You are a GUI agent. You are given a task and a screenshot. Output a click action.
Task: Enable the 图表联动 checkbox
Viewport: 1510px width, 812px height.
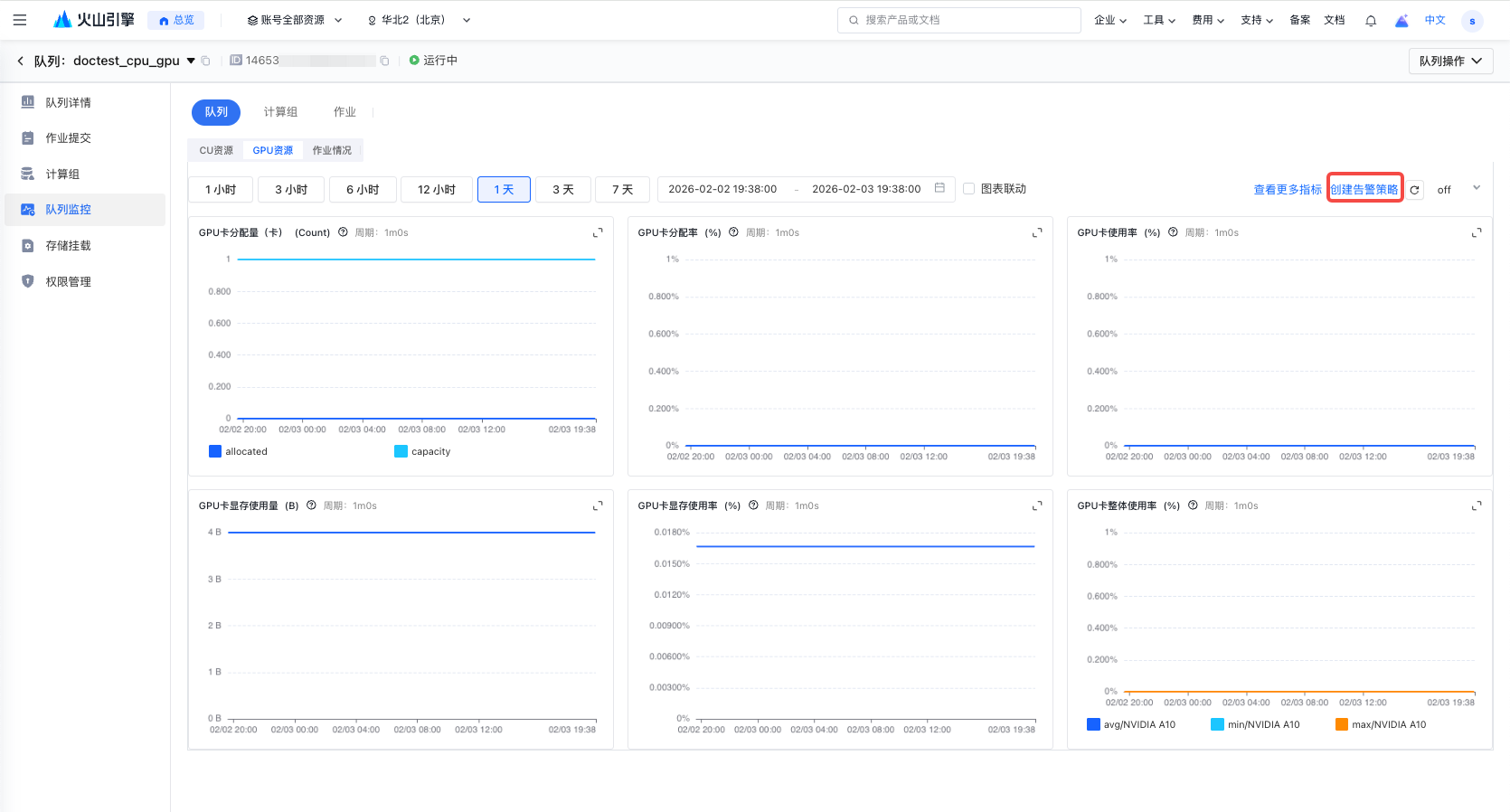coord(969,189)
